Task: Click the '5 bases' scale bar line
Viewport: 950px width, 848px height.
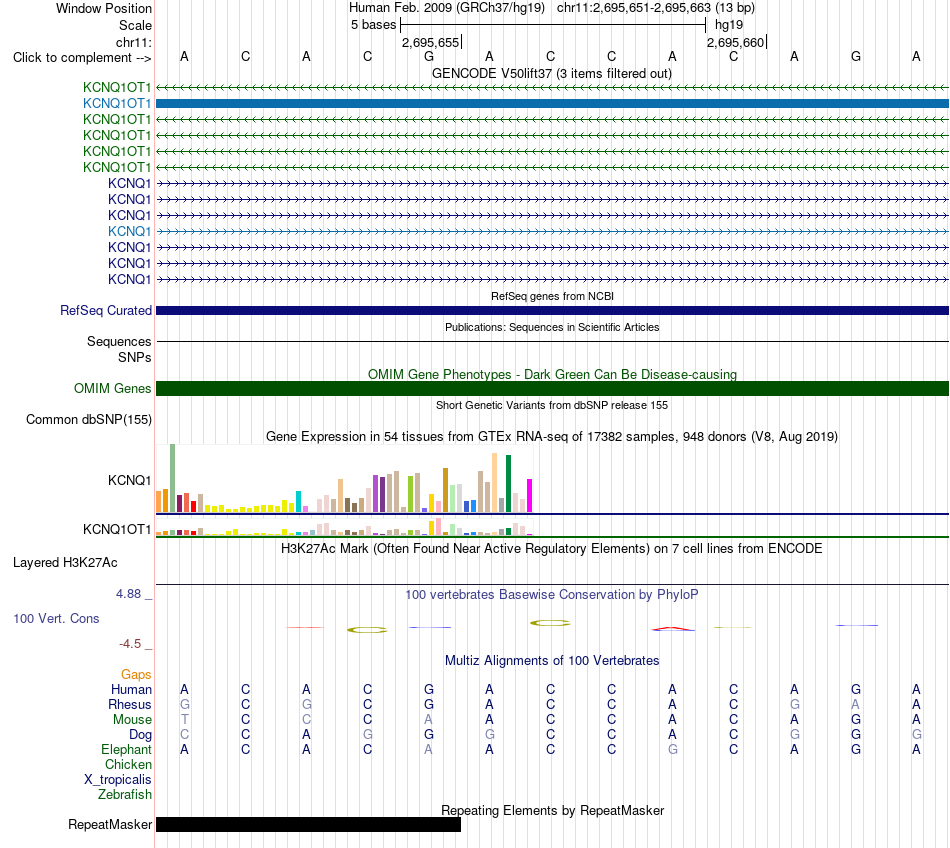Action: (x=553, y=25)
